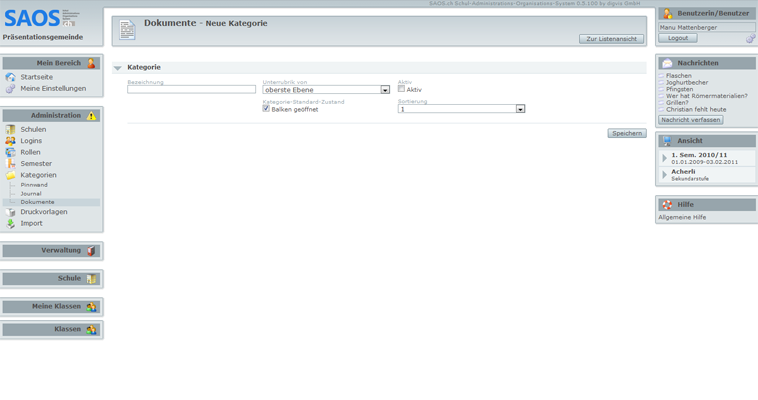Expand the Klassen menu section
The image size is (758, 400).
click(x=52, y=329)
